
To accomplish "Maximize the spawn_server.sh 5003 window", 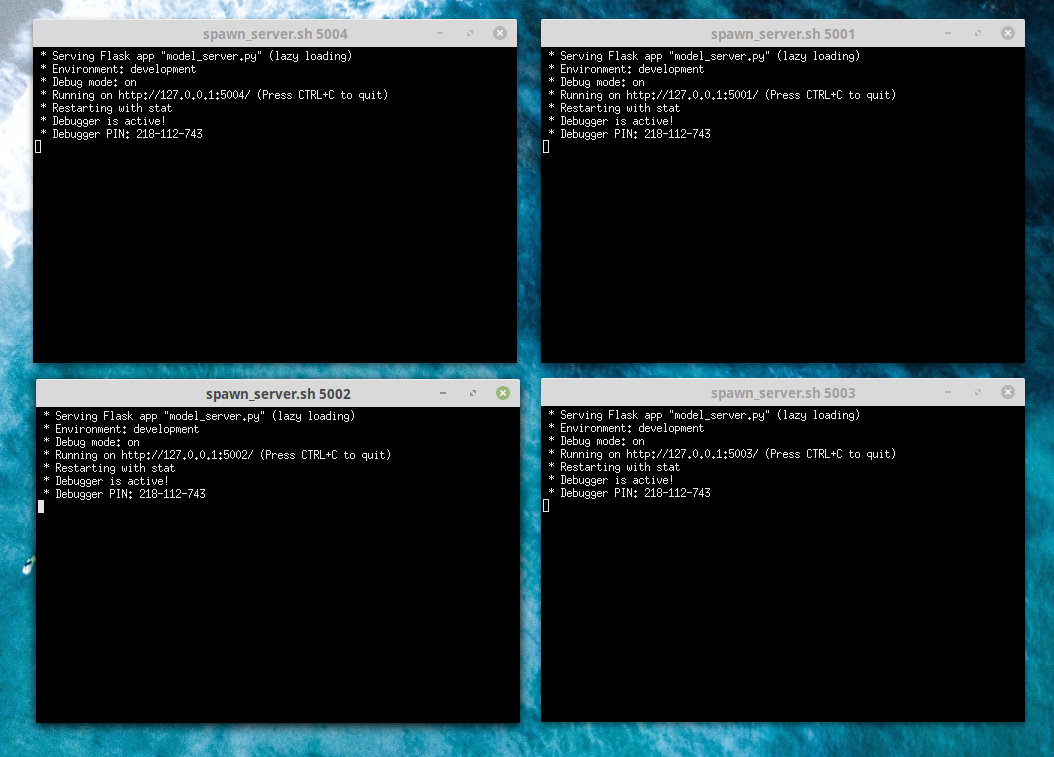I will [x=977, y=392].
